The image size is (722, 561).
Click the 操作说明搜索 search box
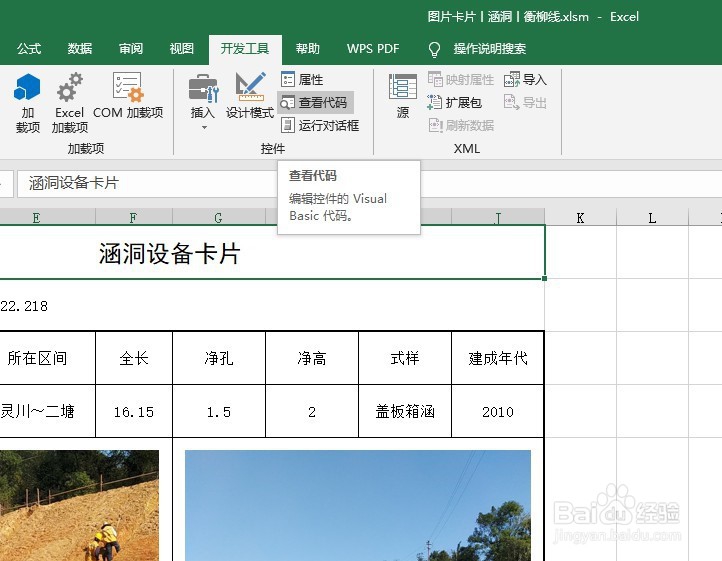click(x=489, y=49)
